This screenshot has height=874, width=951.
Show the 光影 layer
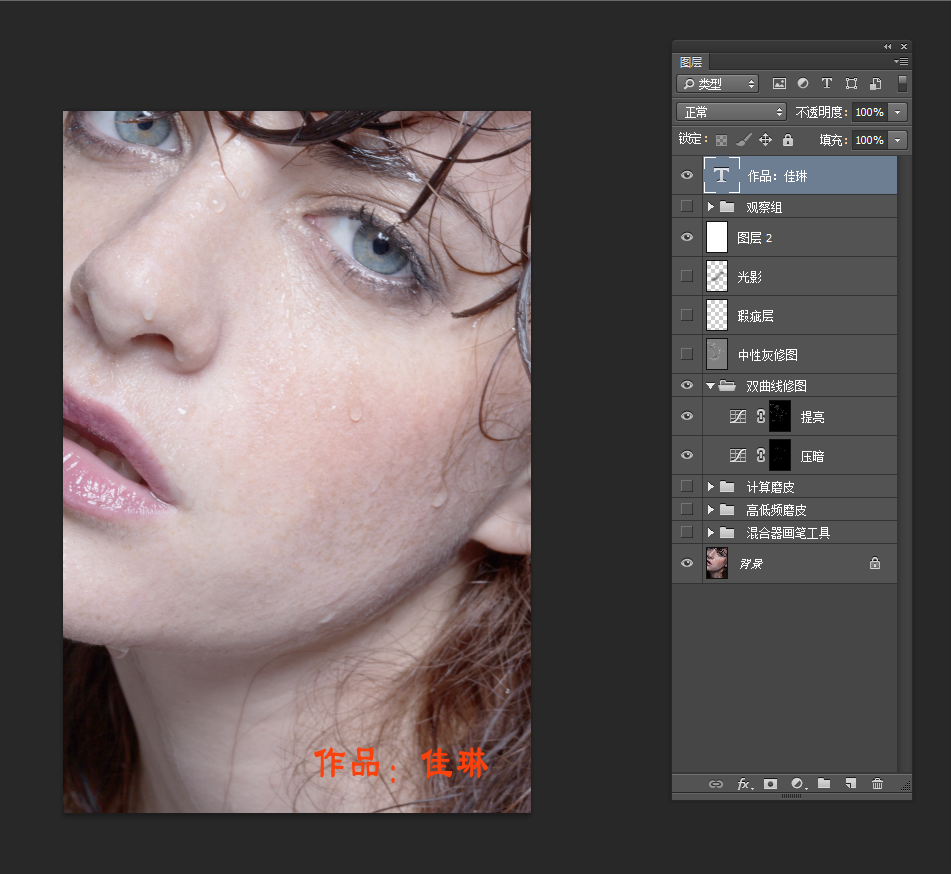pyautogui.click(x=686, y=276)
